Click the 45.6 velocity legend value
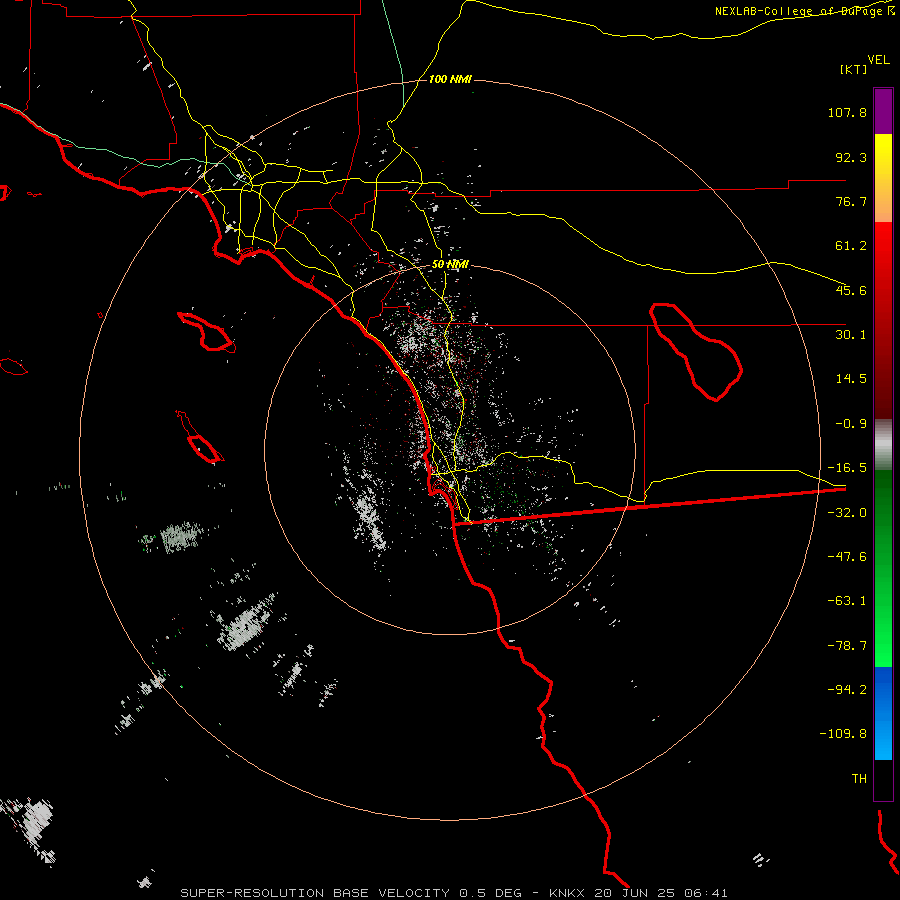The image size is (900, 900). tap(851, 290)
